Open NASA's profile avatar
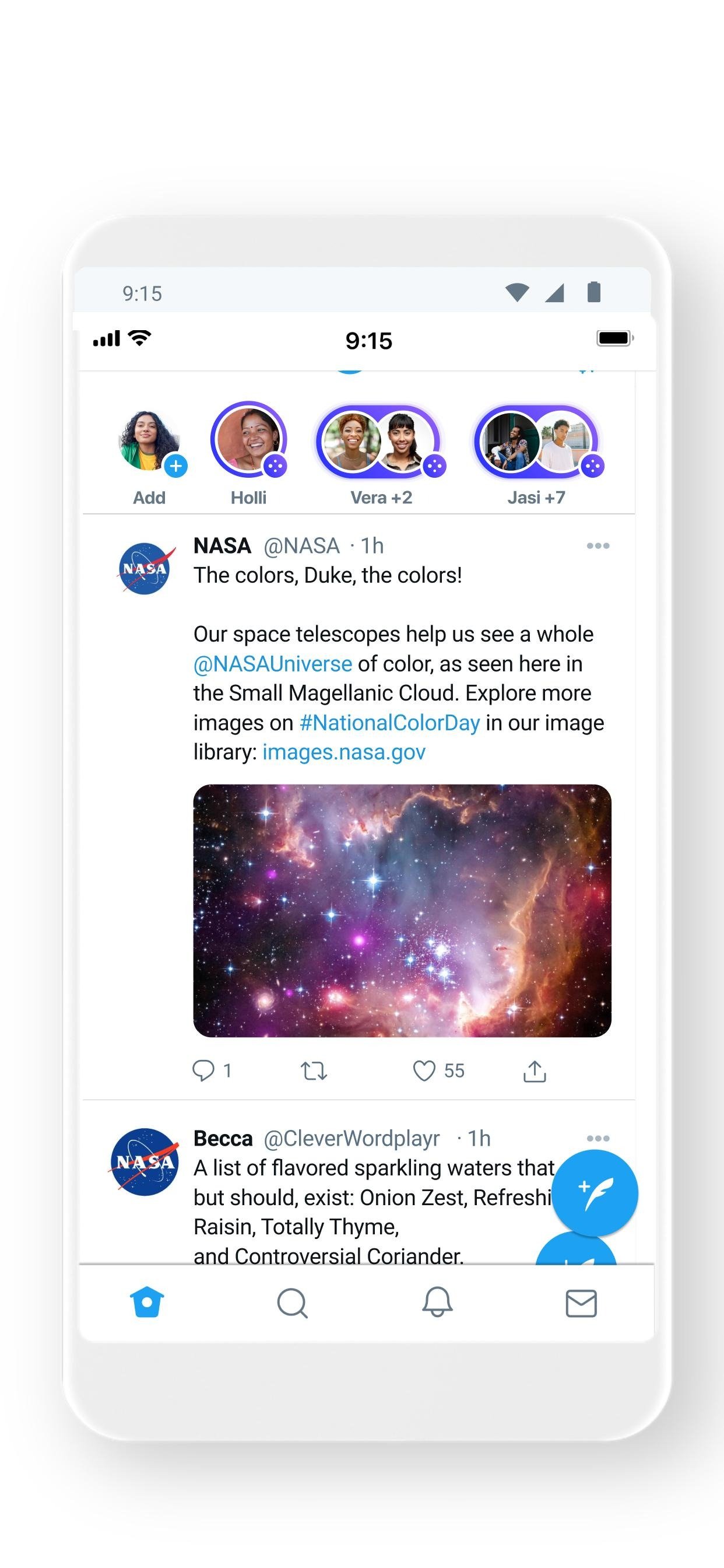This screenshot has height=1568, width=724. pyautogui.click(x=145, y=569)
